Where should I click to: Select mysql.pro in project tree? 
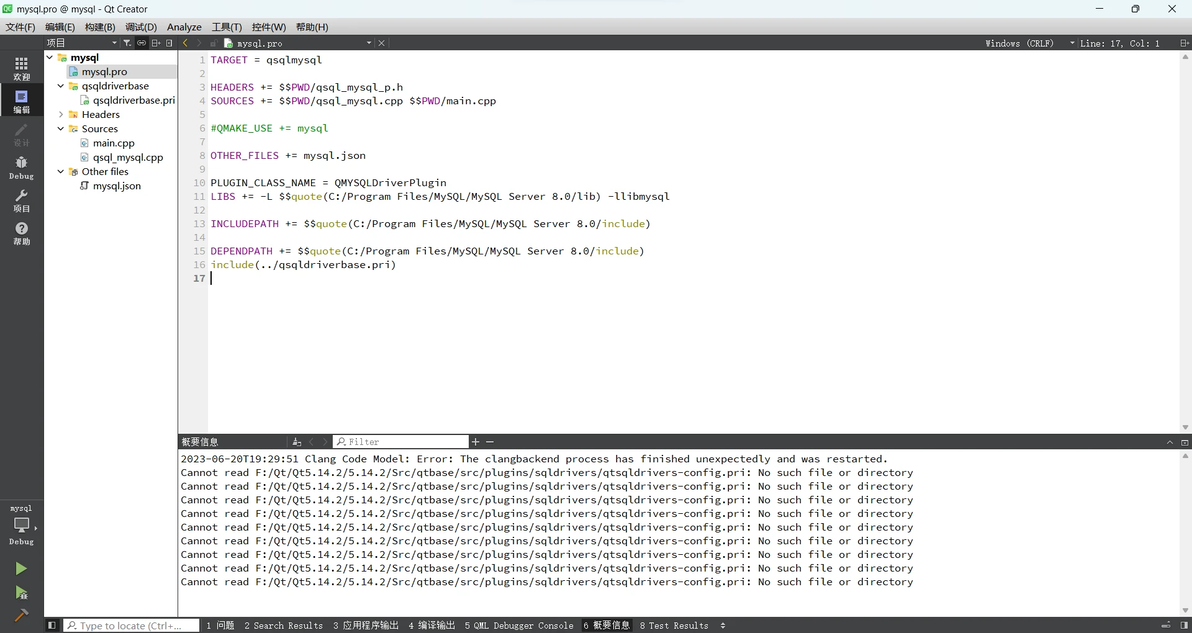[104, 71]
